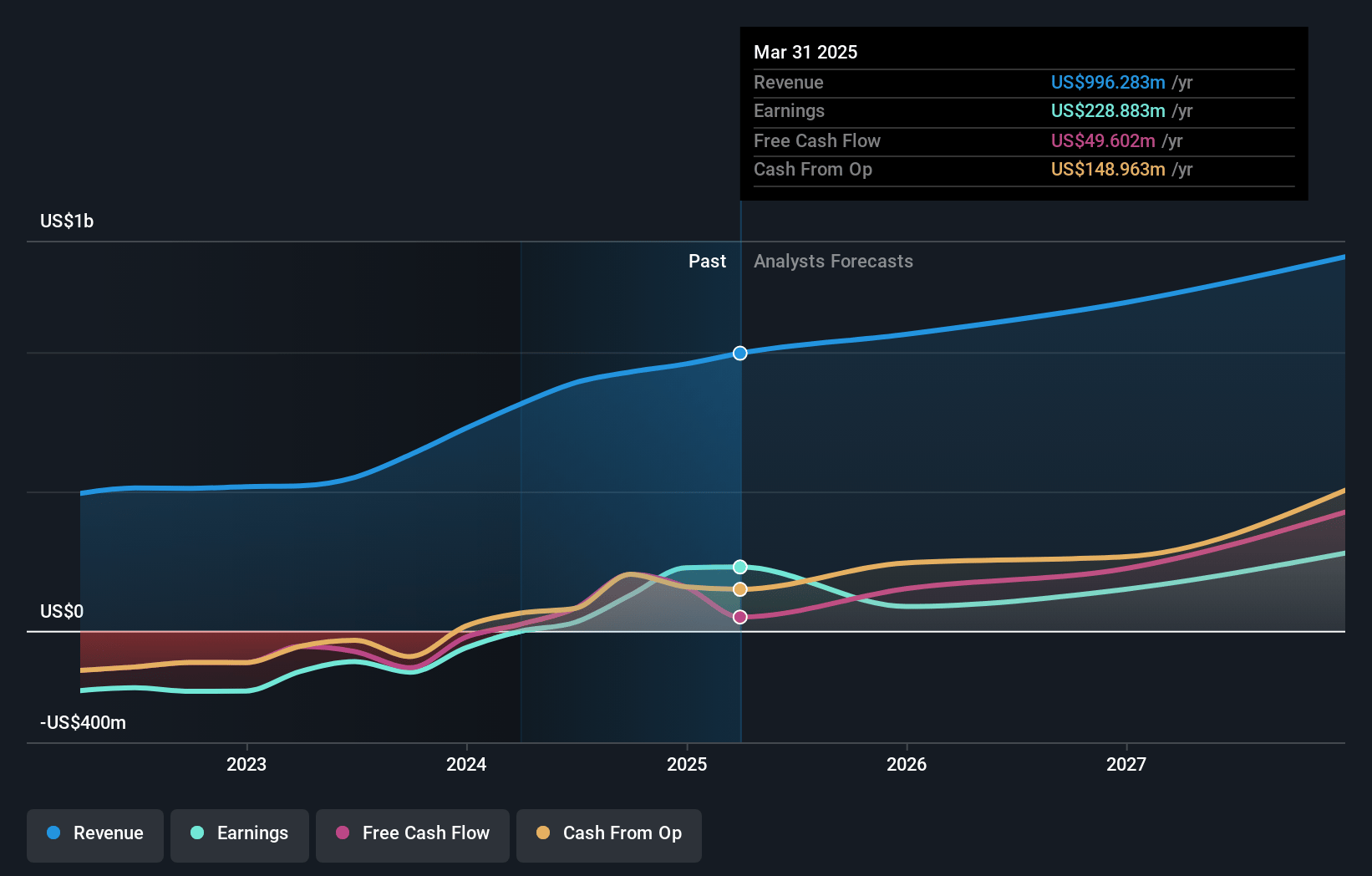Click the teal Earnings legend dot

click(197, 833)
